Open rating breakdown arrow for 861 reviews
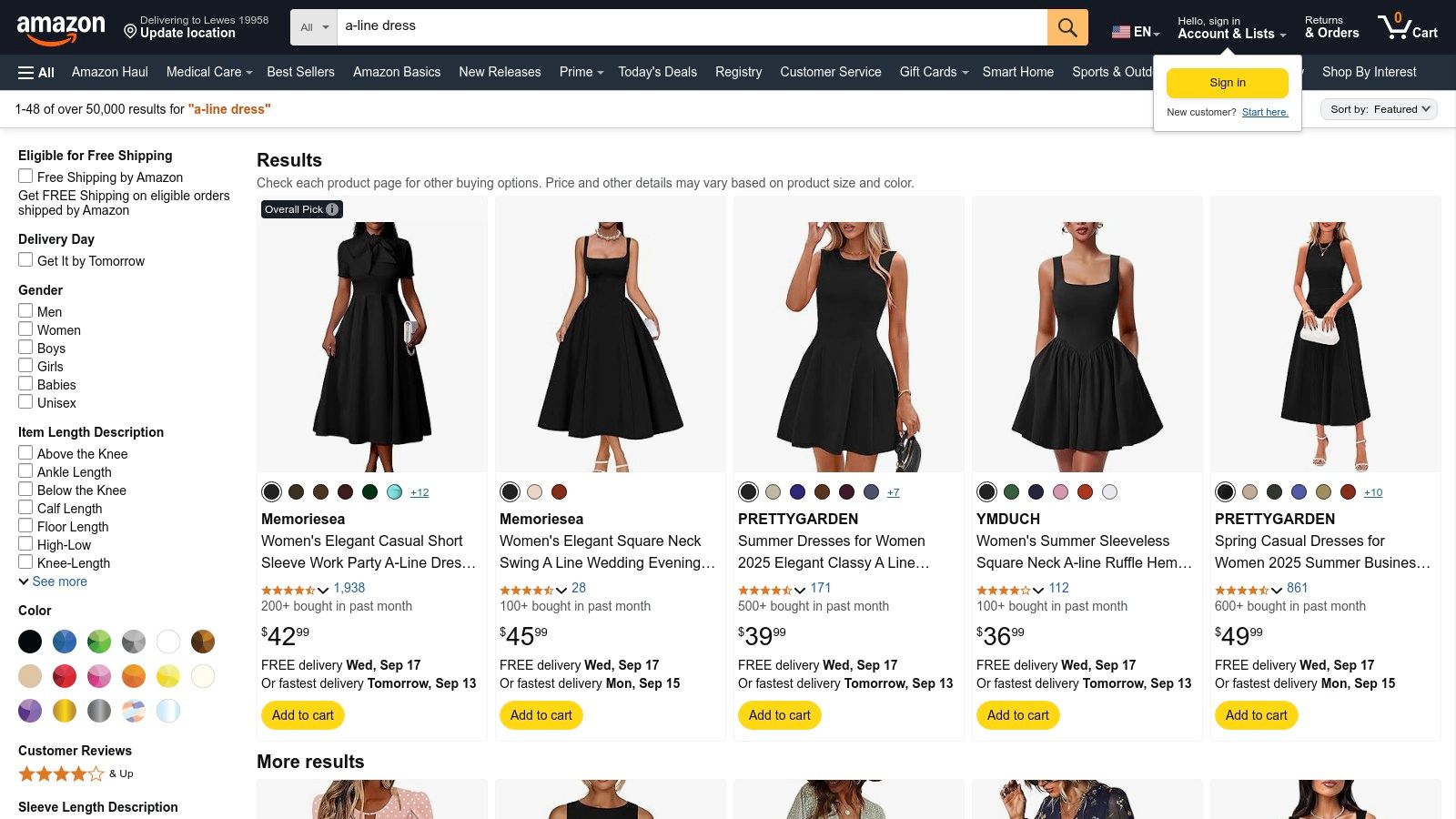This screenshot has width=1456, height=819. click(1276, 590)
